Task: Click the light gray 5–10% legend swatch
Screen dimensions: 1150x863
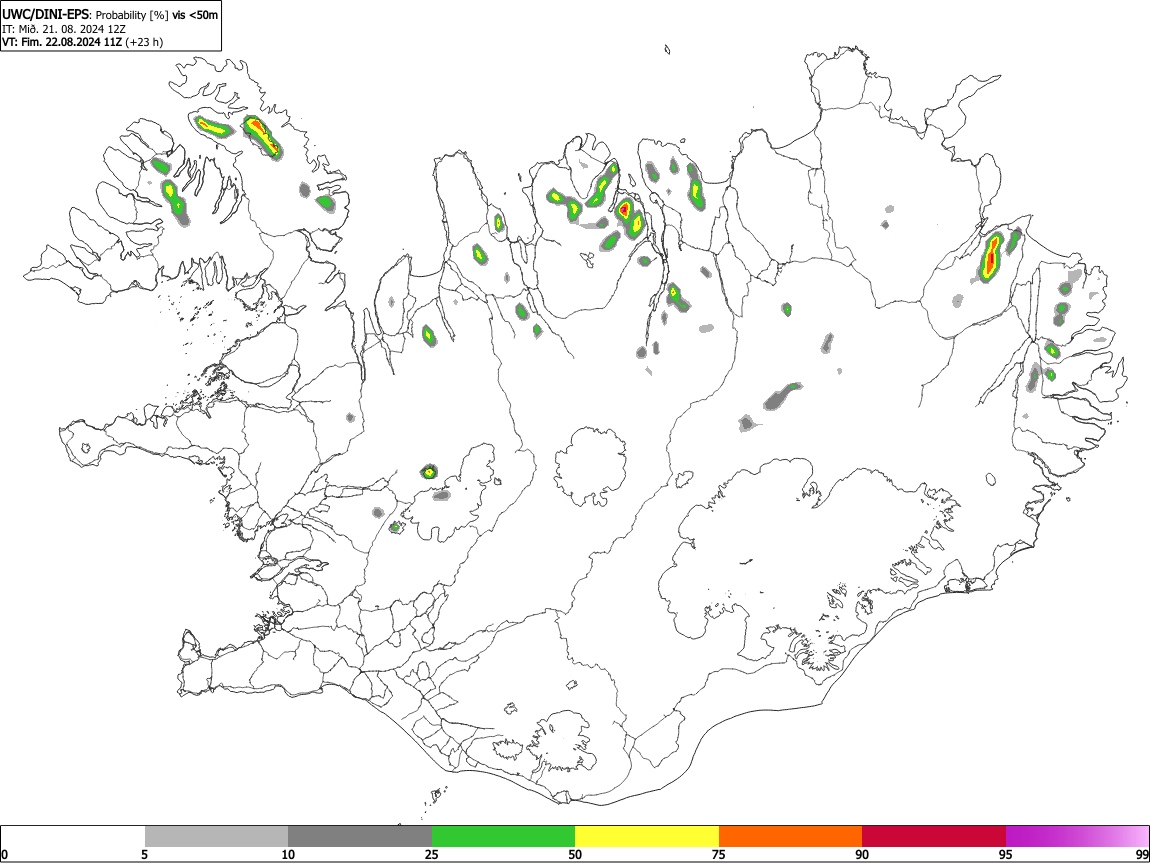Action: point(216,837)
